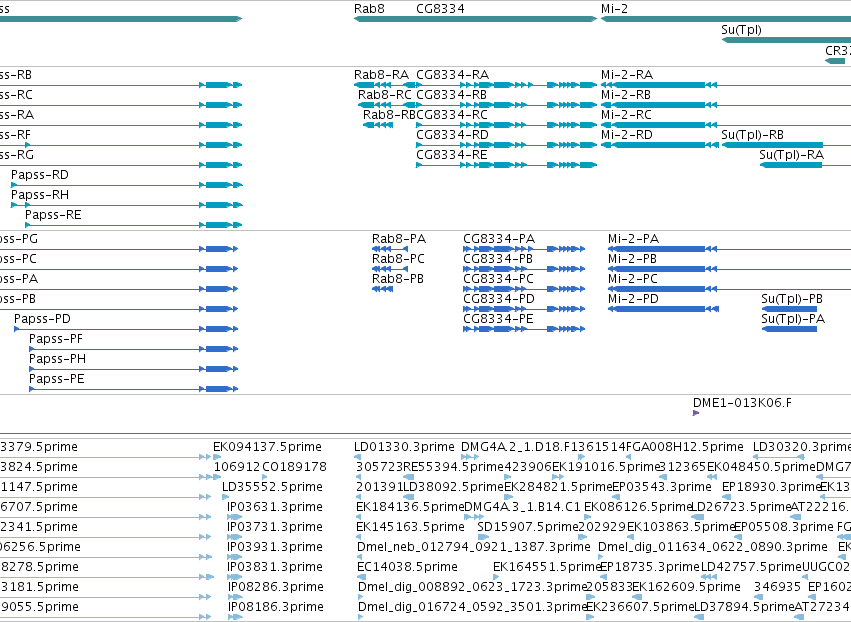This screenshot has height=622, width=851.
Task: Select EST label IP03731.3prime
Action: (x=275, y=528)
